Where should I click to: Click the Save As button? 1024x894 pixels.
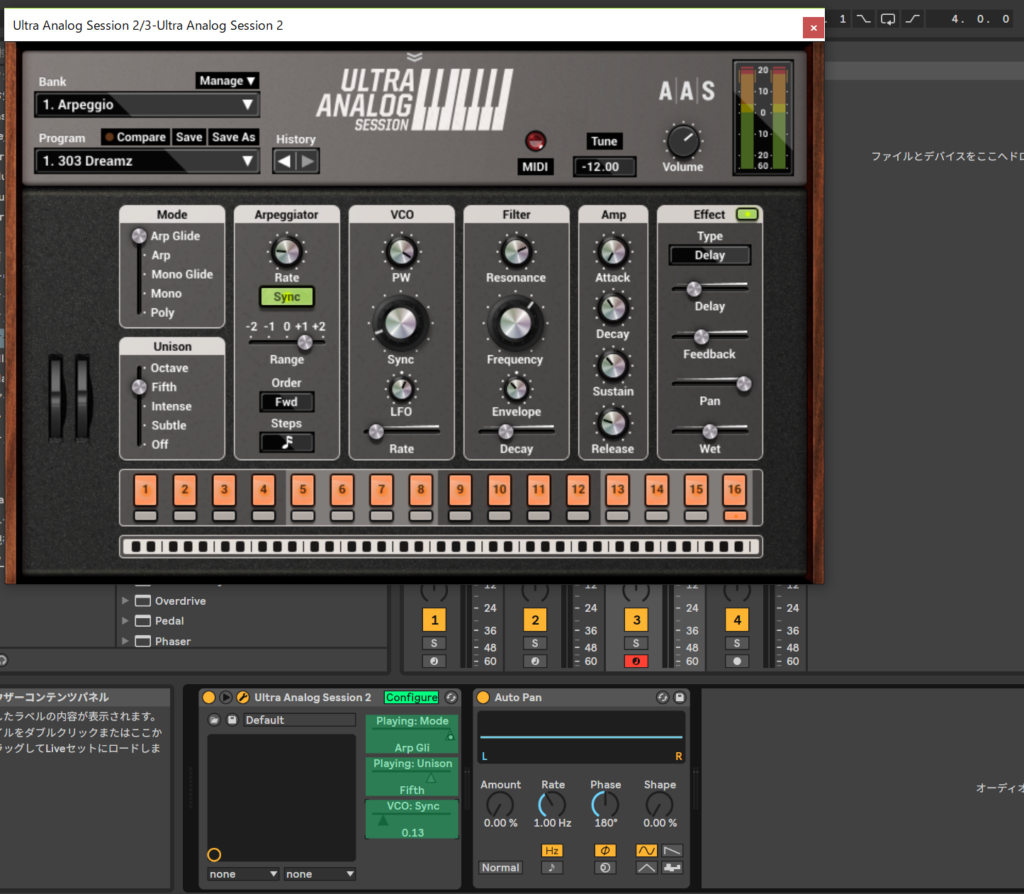(233, 137)
